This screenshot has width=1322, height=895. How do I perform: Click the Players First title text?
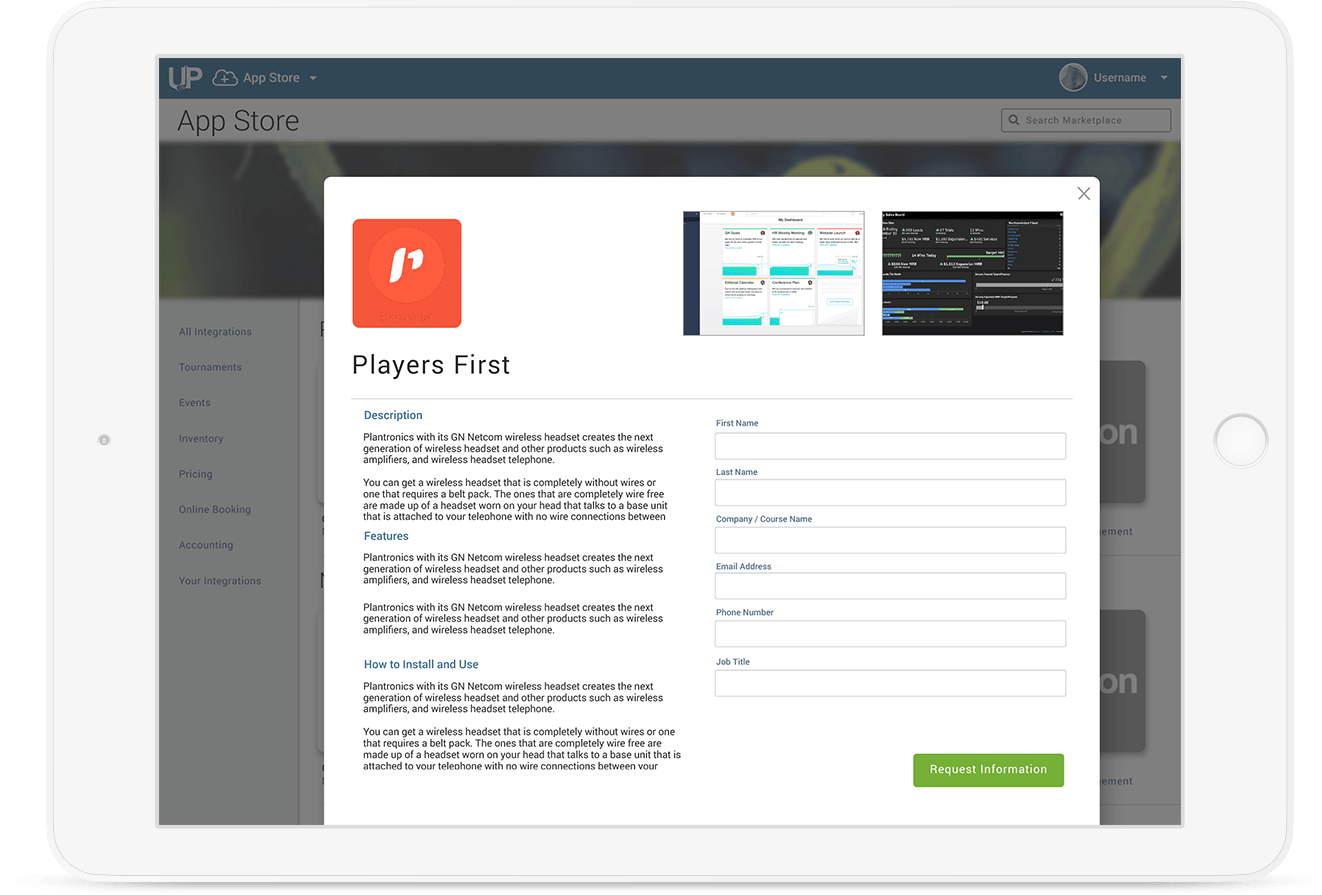tap(431, 365)
